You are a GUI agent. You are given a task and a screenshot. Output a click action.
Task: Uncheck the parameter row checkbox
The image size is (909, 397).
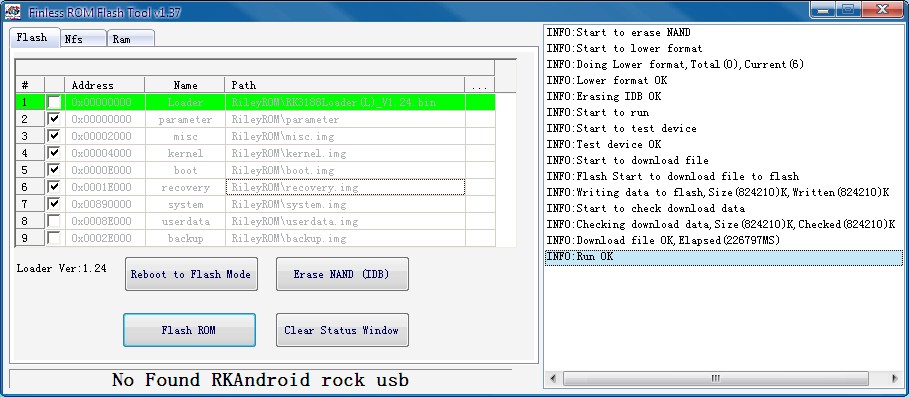coord(54,119)
